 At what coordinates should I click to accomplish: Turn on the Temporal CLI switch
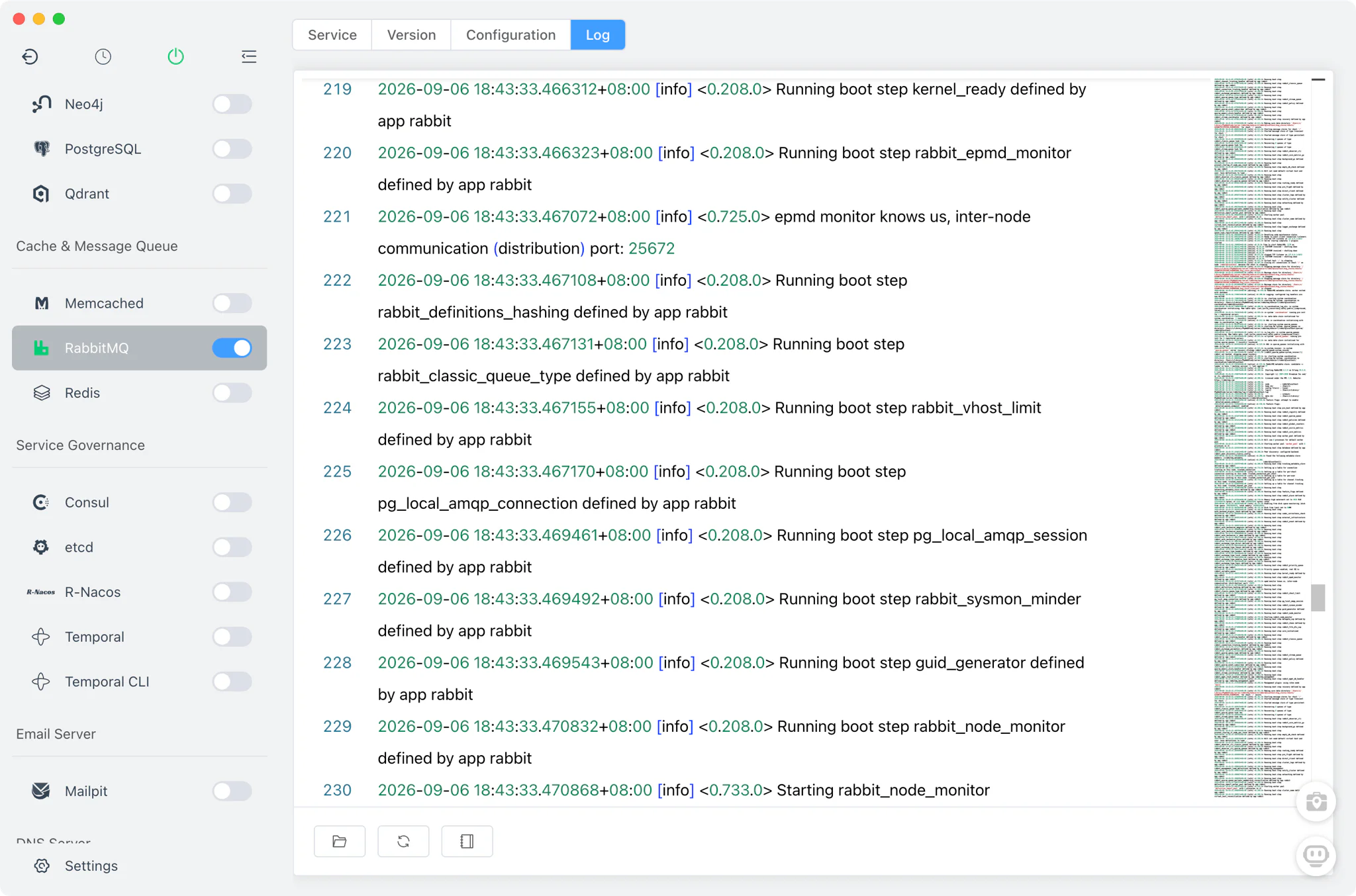point(232,682)
